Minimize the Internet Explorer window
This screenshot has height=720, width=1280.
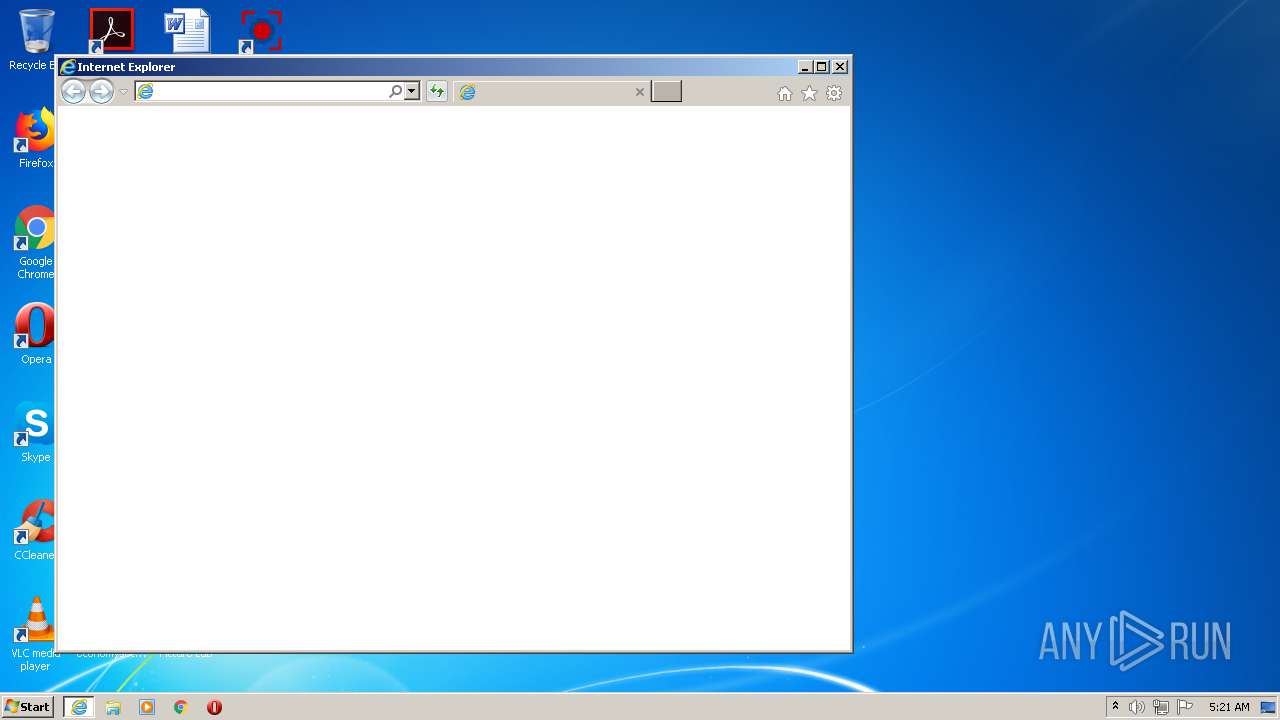click(805, 67)
